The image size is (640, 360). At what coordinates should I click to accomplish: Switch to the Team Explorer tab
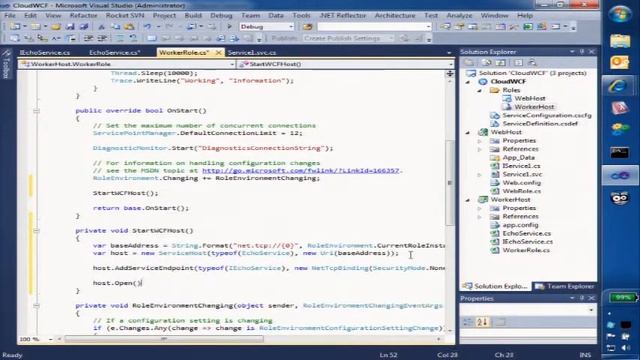[565, 287]
